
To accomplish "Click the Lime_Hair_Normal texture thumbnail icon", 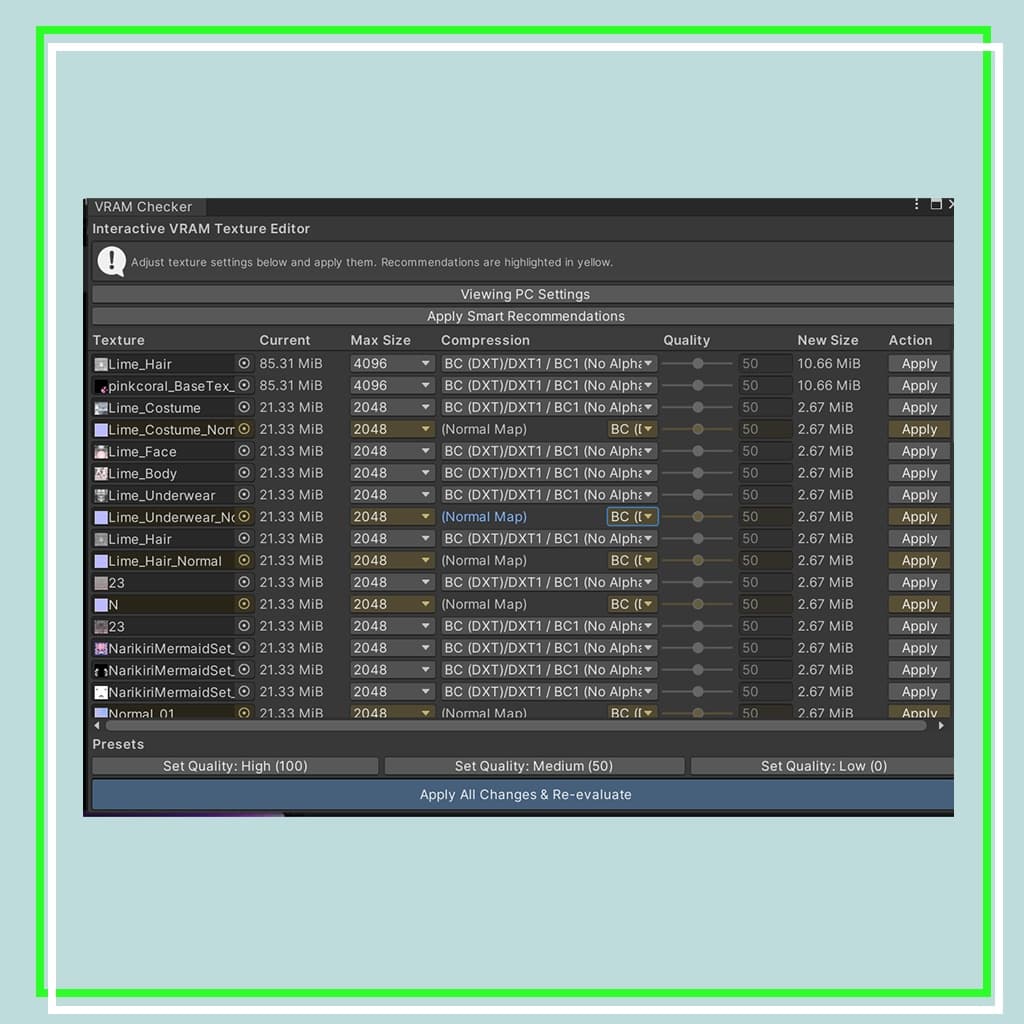I will pyautogui.click(x=101, y=561).
